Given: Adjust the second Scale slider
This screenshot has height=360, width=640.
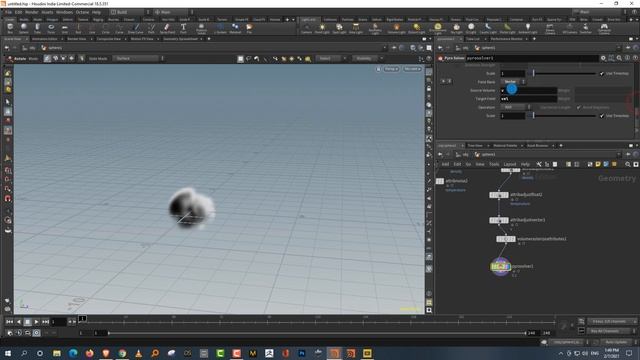Looking at the screenshot, I should (564, 116).
